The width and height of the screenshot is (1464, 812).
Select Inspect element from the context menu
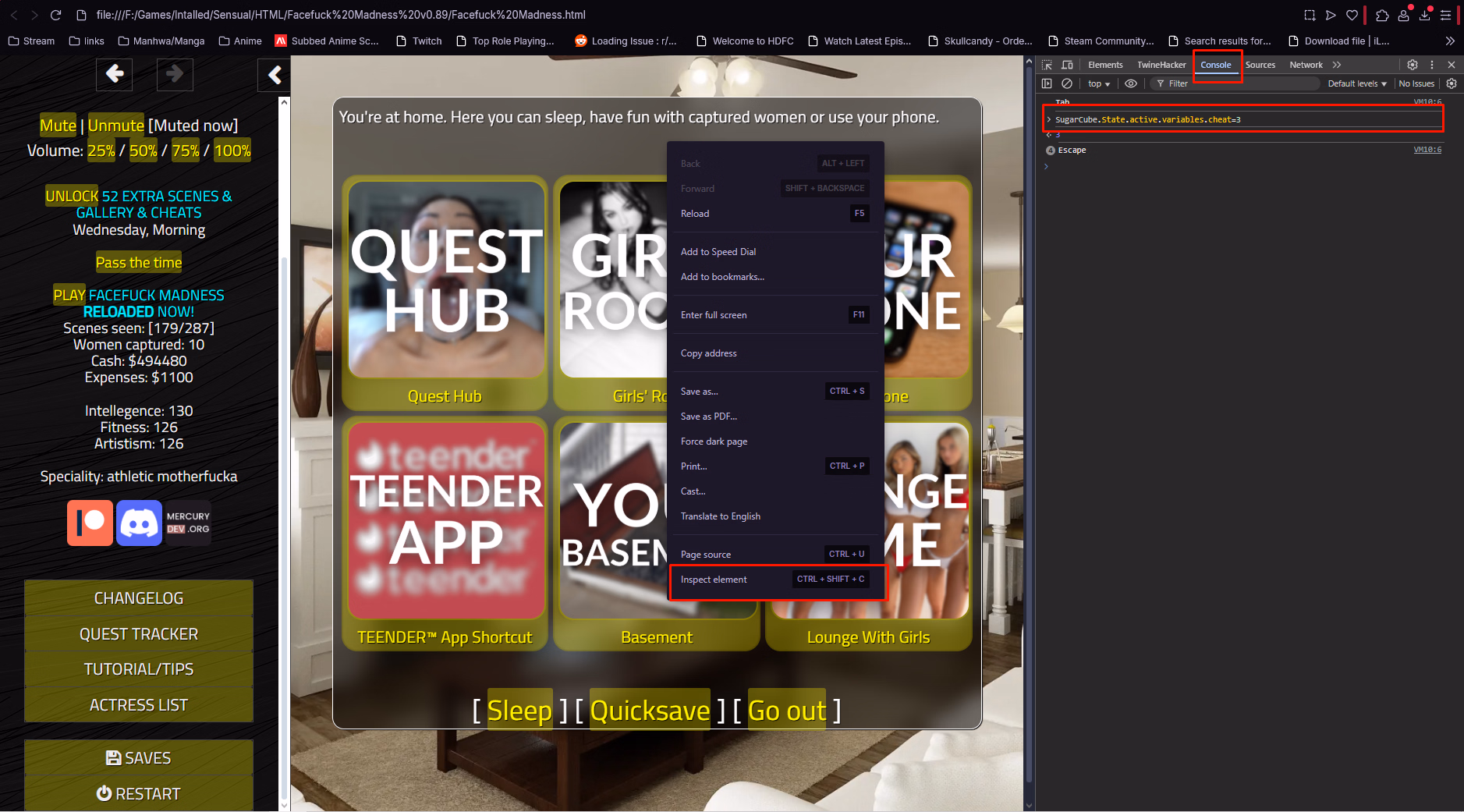[714, 580]
